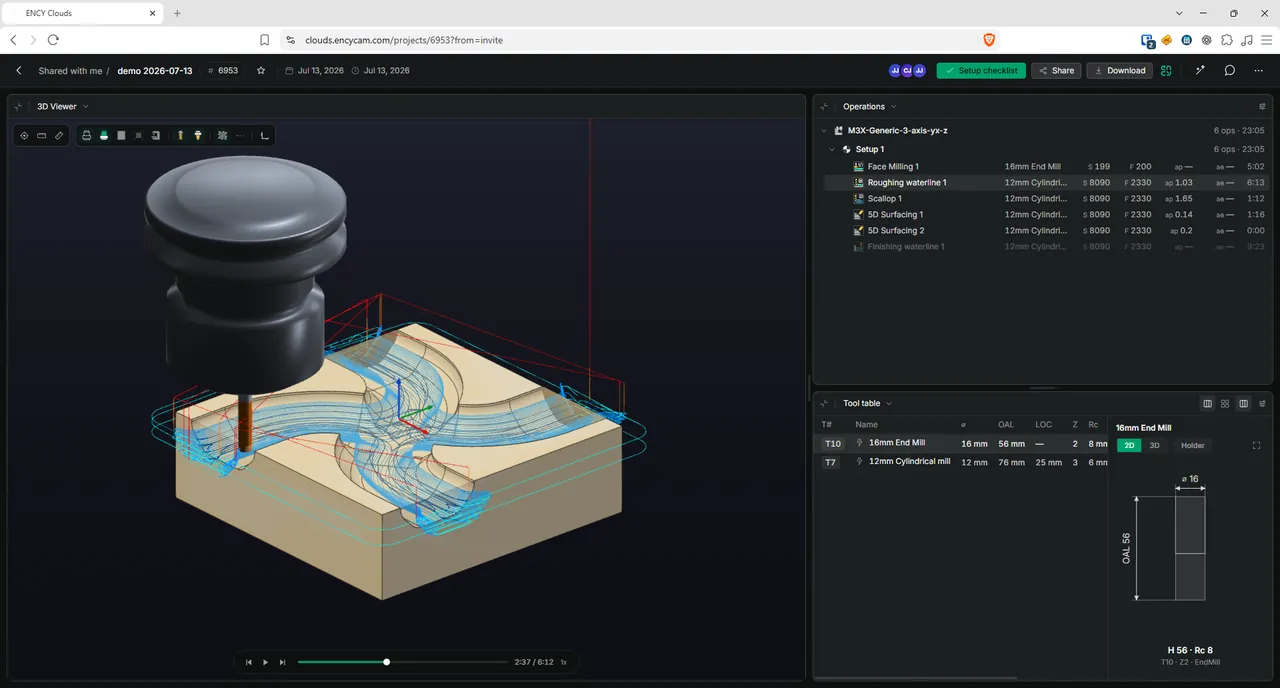The image size is (1280, 688).
Task: Toggle machine visibility icon in viewer toolbar
Action: click(x=86, y=135)
